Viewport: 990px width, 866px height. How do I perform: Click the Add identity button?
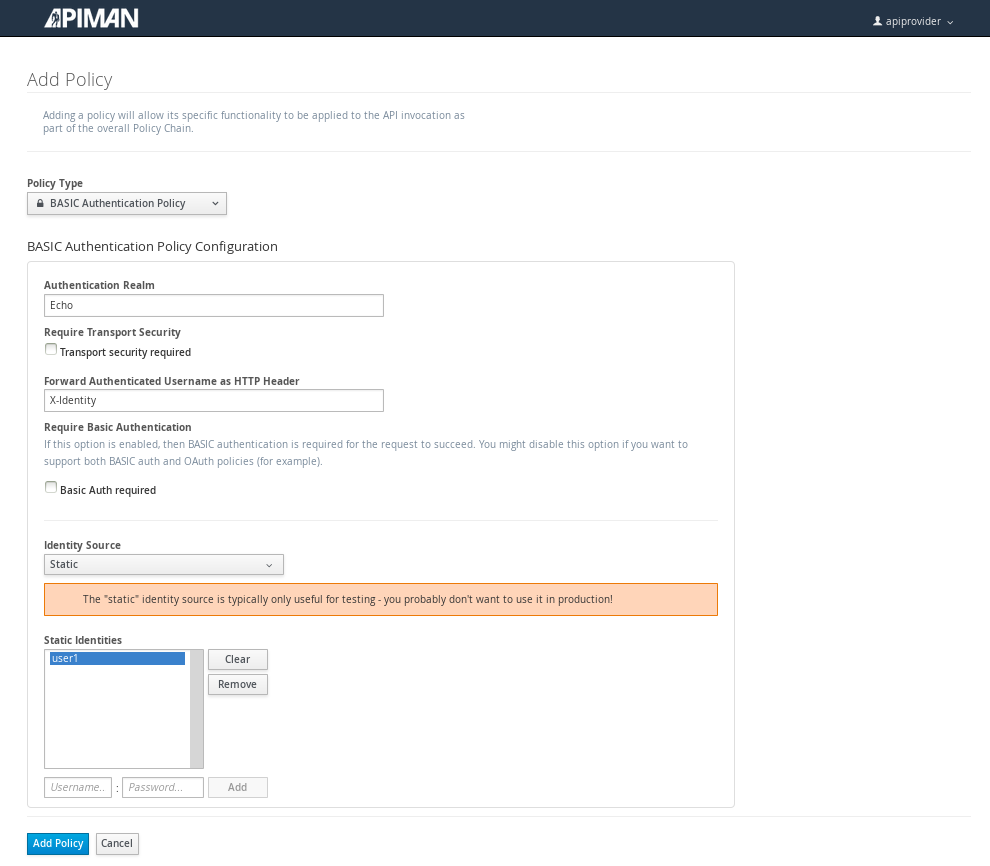[237, 787]
